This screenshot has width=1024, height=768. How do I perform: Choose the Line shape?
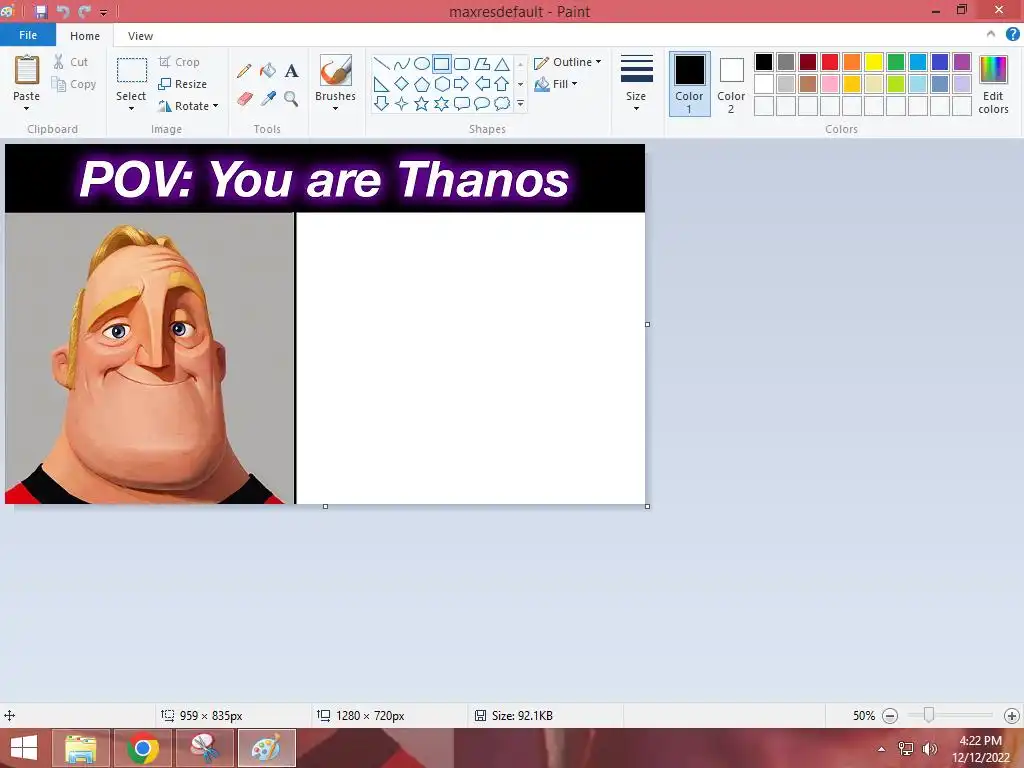click(x=381, y=63)
